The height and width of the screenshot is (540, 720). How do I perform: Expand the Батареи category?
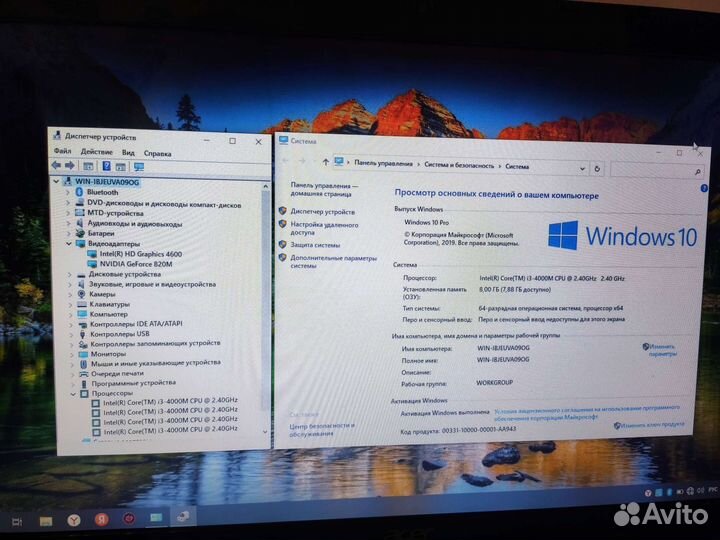[x=68, y=233]
